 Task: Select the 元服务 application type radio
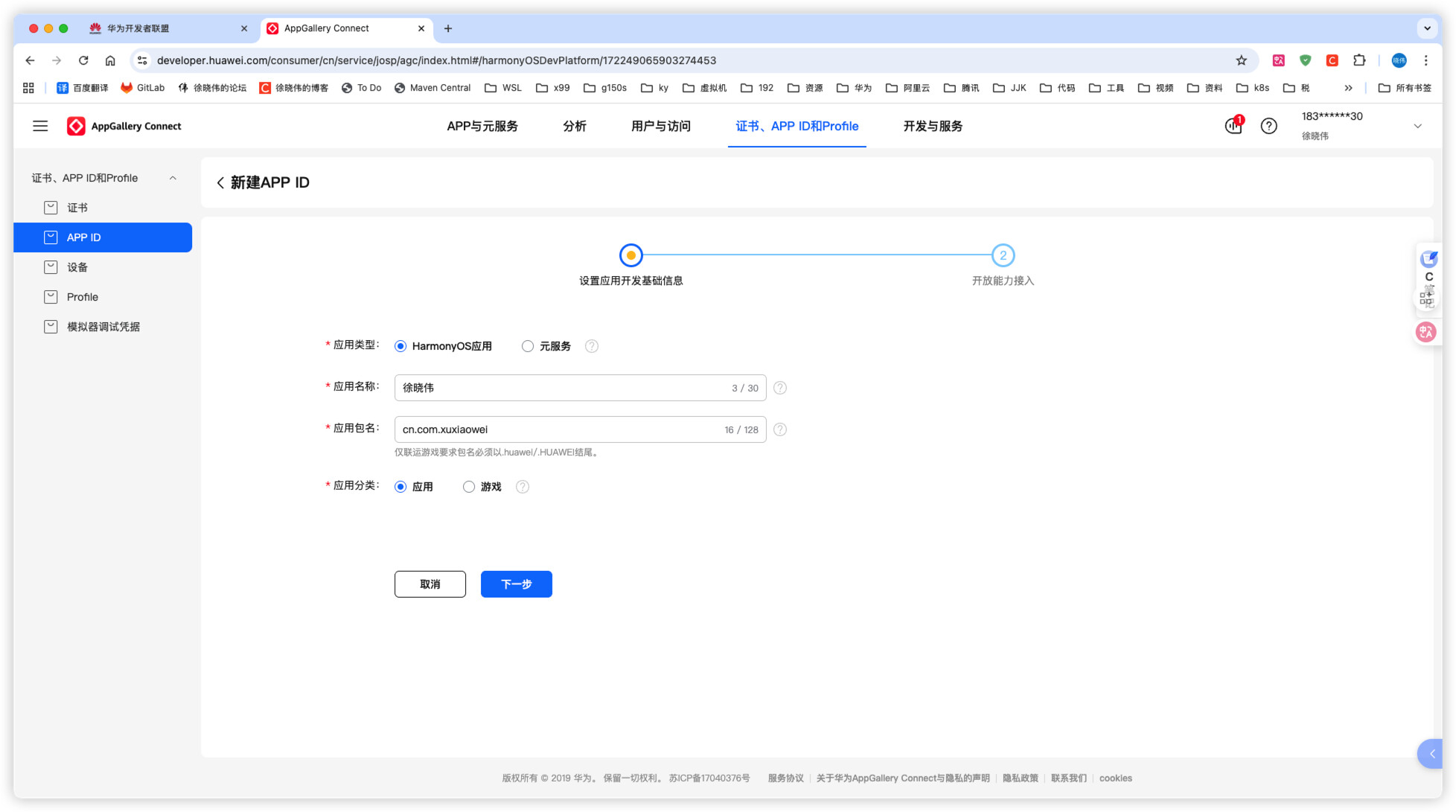[528, 346]
